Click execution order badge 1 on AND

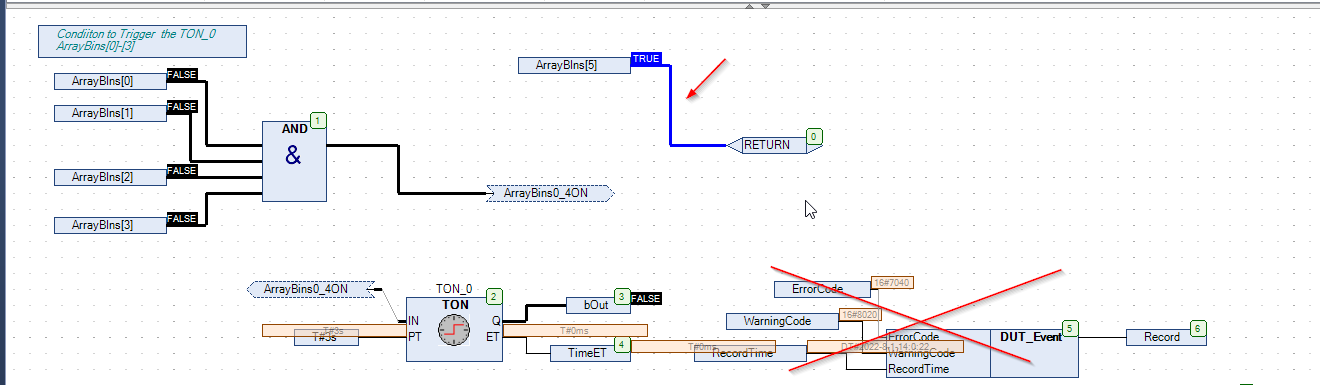click(318, 121)
